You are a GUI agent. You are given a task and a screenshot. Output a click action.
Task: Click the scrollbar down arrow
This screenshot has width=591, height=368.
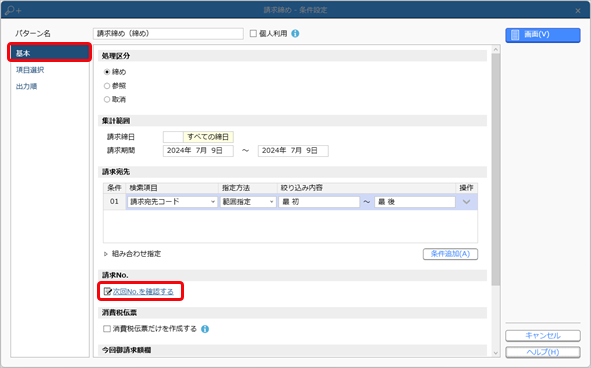[x=496, y=353]
